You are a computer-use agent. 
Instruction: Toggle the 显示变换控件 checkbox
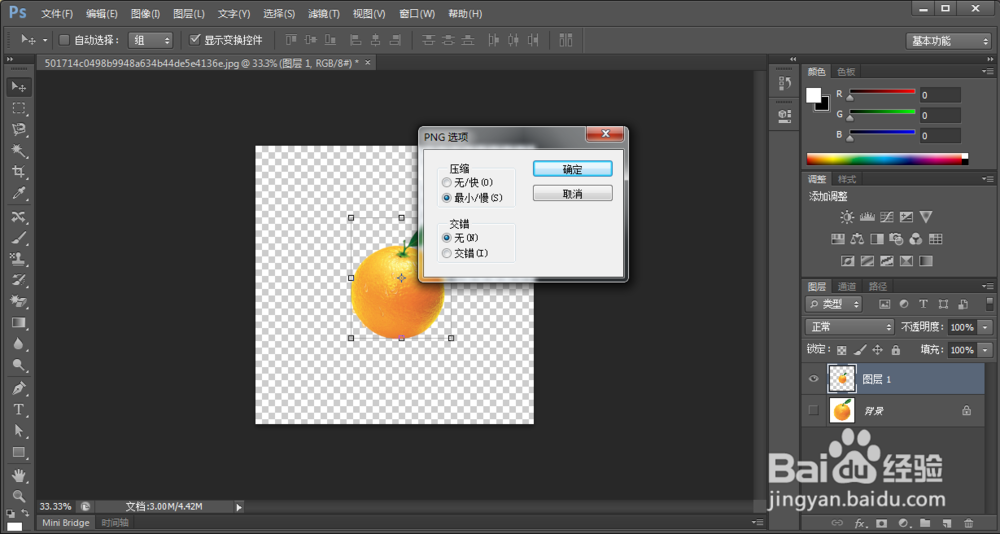click(x=196, y=40)
